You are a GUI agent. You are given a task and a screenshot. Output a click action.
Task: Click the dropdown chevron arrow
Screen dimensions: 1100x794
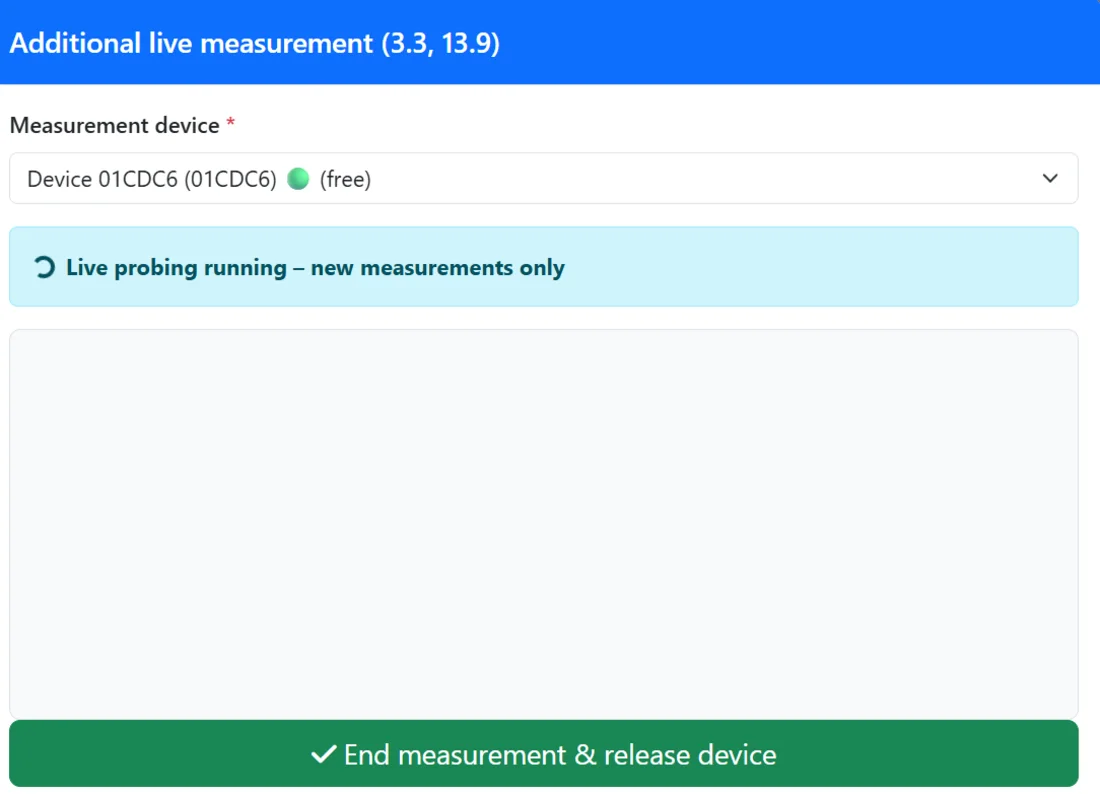click(1049, 179)
